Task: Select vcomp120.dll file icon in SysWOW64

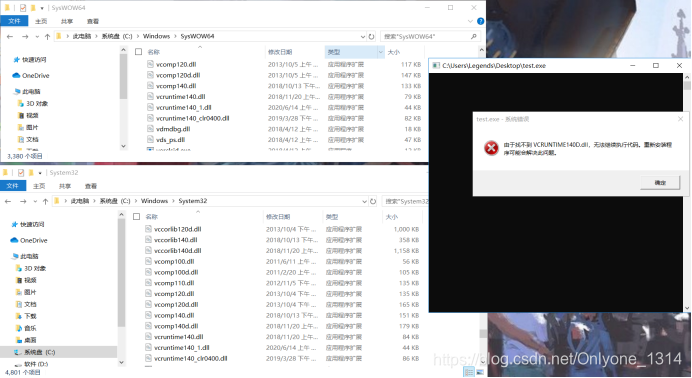Action: pos(150,64)
